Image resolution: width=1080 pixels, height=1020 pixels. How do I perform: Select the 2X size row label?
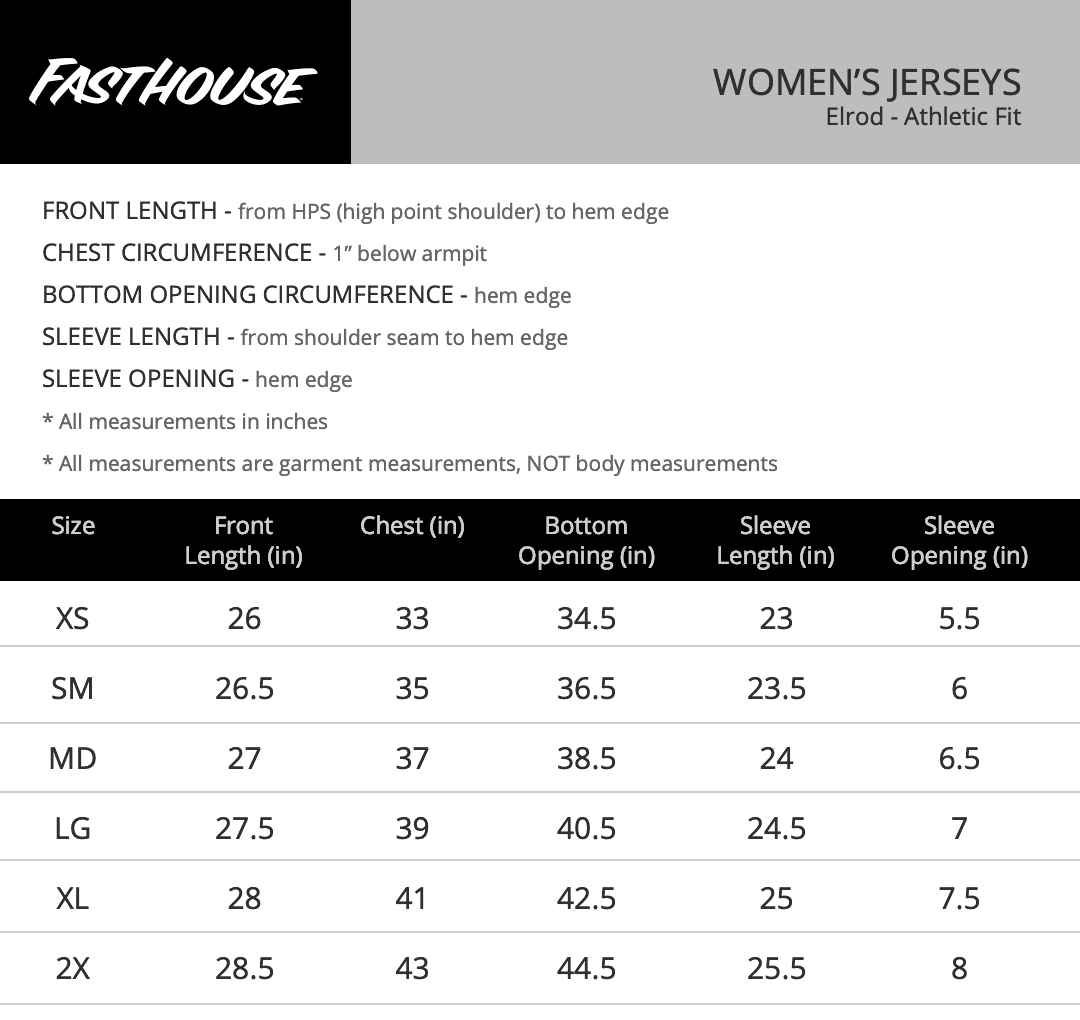72,968
